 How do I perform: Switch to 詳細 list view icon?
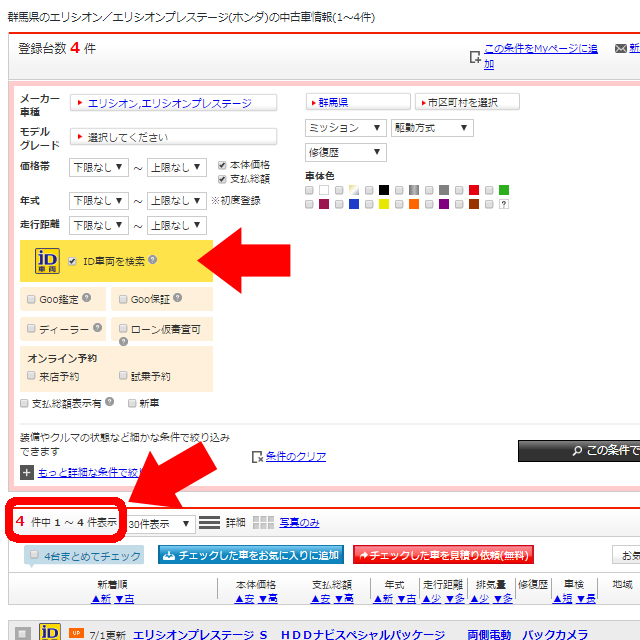[209, 522]
